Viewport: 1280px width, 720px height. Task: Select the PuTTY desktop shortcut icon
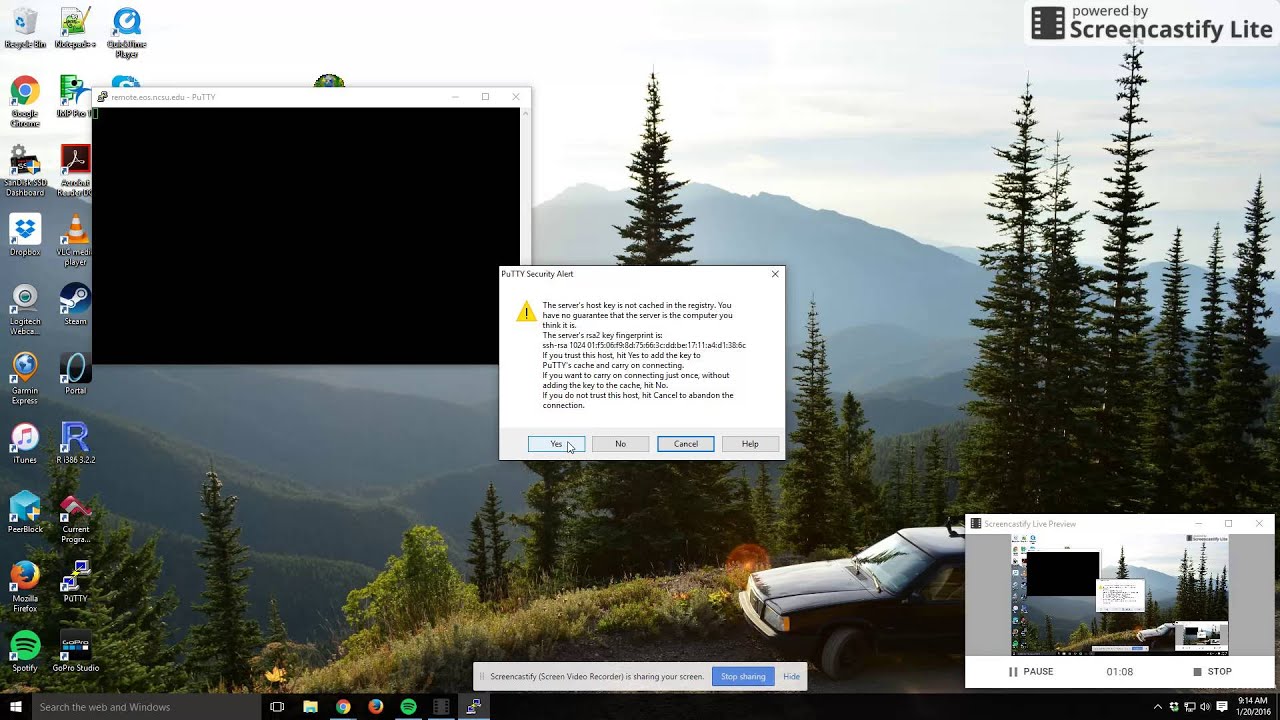(x=75, y=582)
